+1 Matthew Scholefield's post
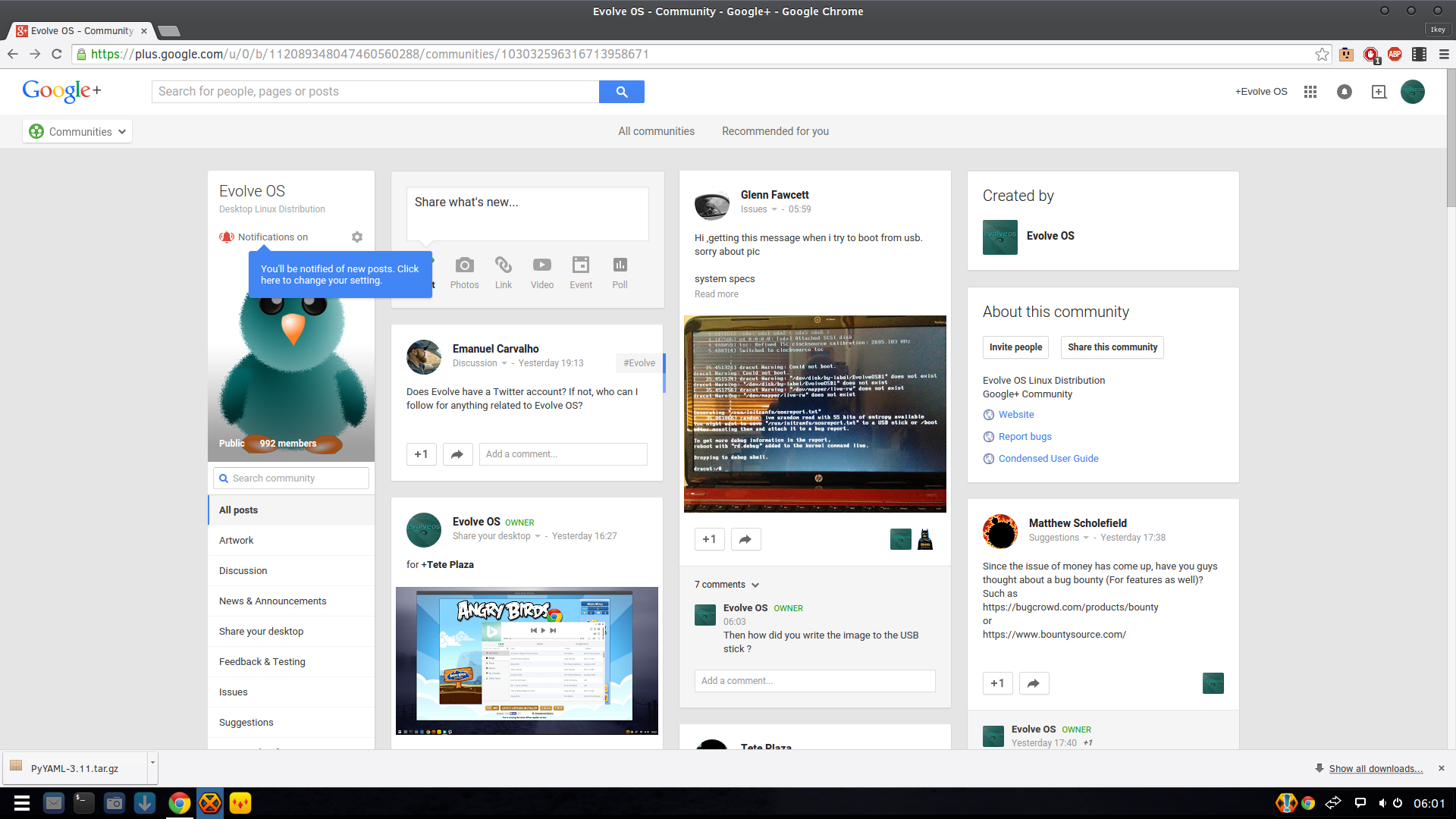 997,683
